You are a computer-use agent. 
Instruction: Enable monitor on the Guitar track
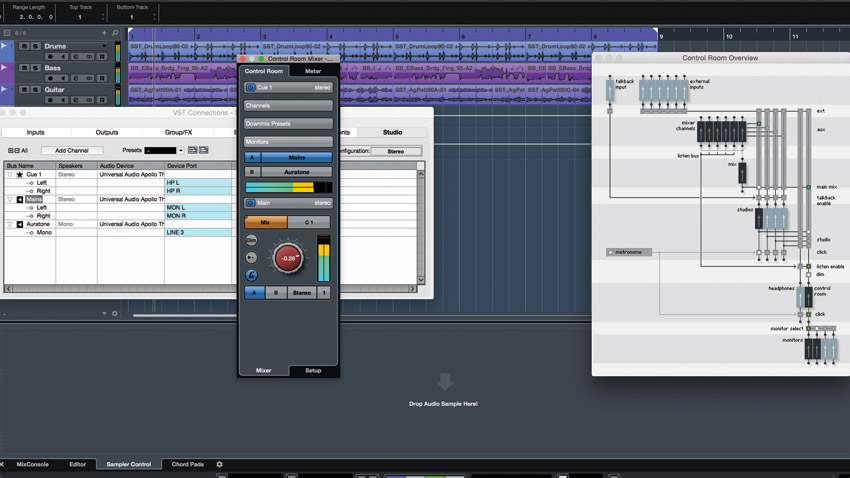click(63, 100)
